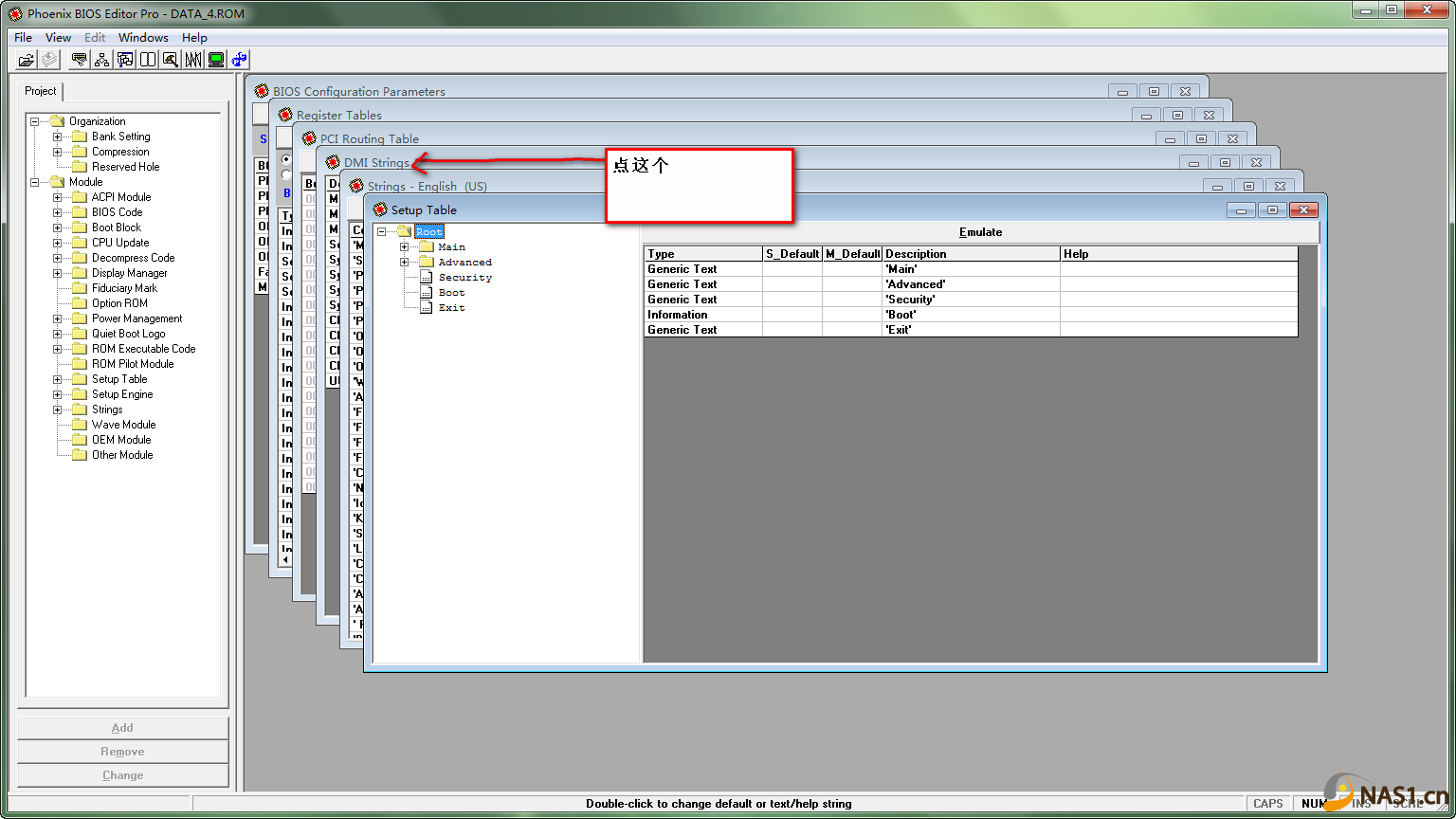Click the Exit page icon in Setup tree
1456x819 pixels.
tap(427, 307)
